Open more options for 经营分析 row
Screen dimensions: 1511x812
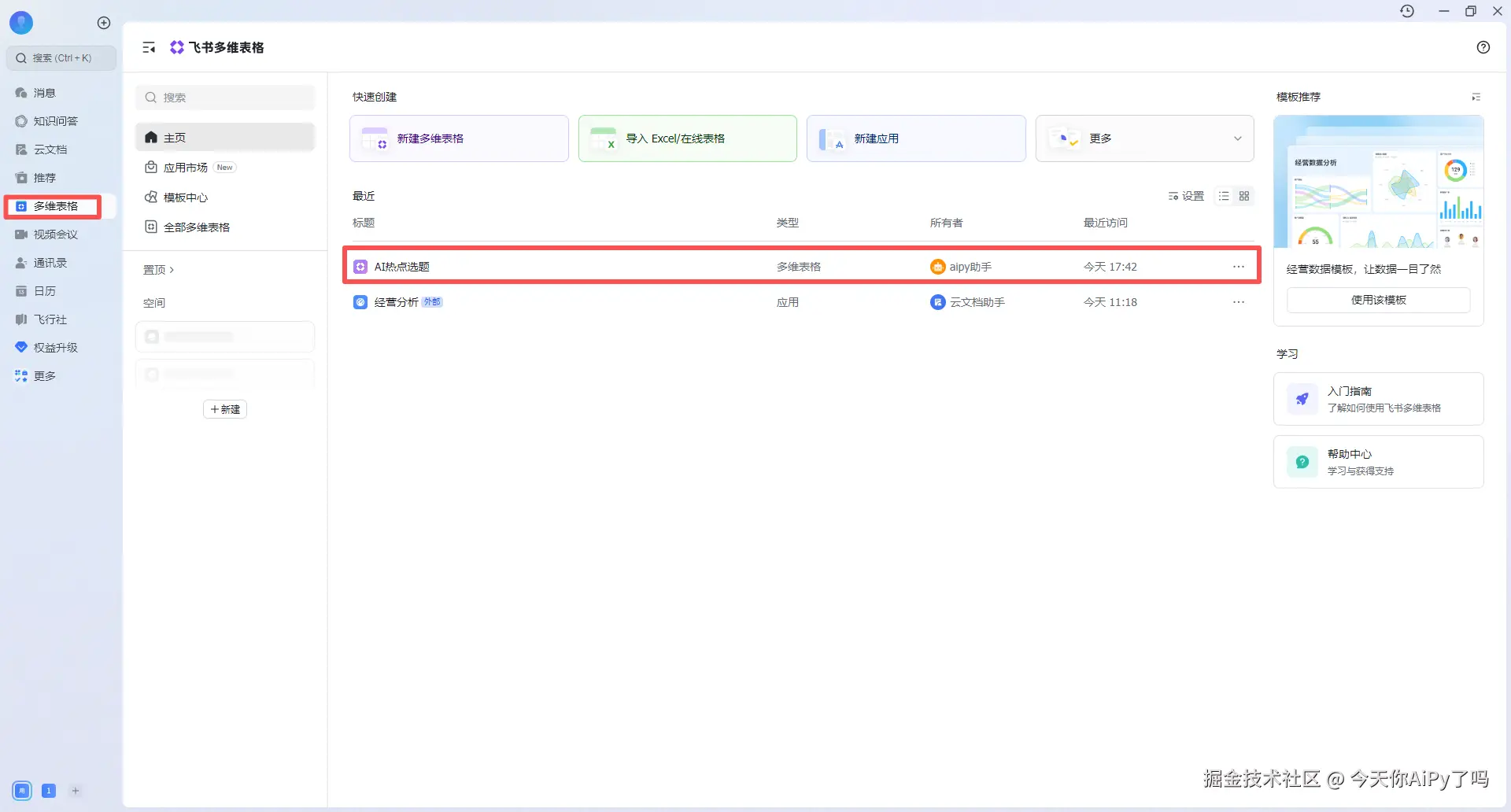[x=1239, y=302]
